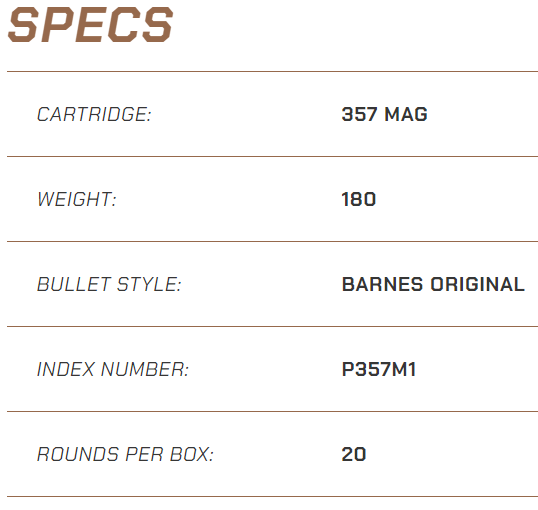Click the word ROUNDS in last row
538x510 pixels.
pos(78,454)
